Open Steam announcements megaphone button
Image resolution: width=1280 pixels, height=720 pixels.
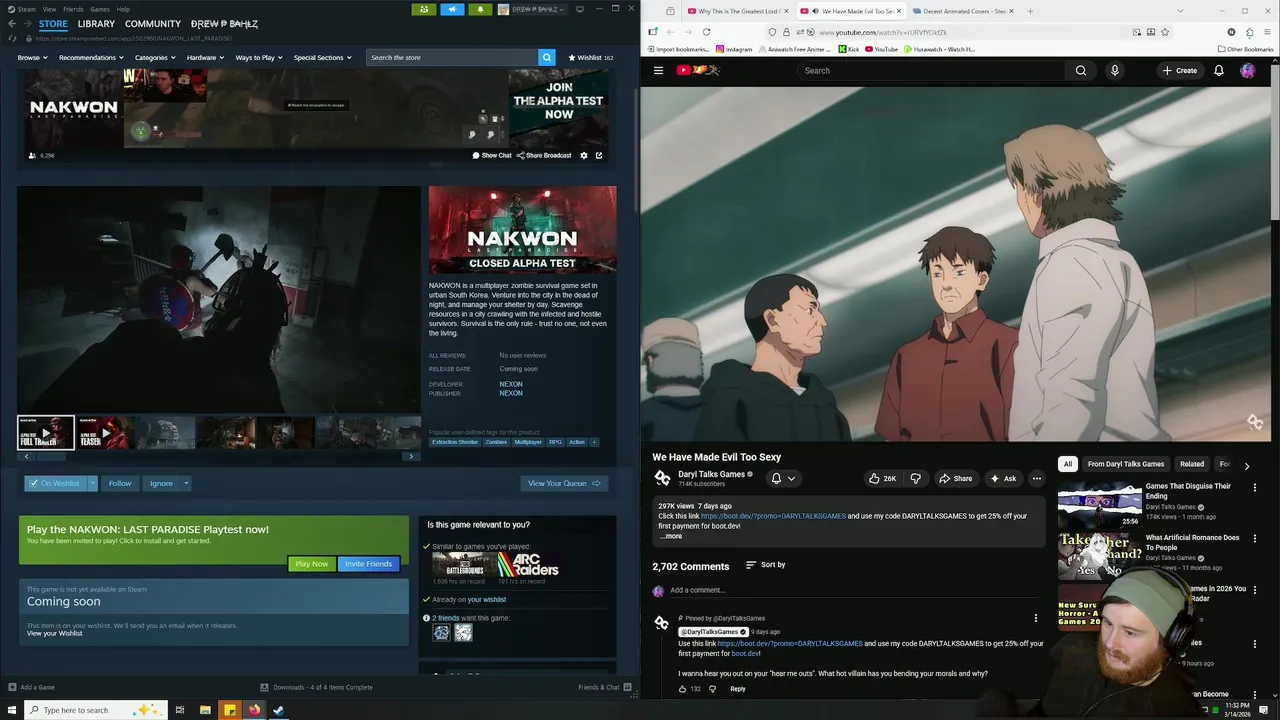[452, 9]
